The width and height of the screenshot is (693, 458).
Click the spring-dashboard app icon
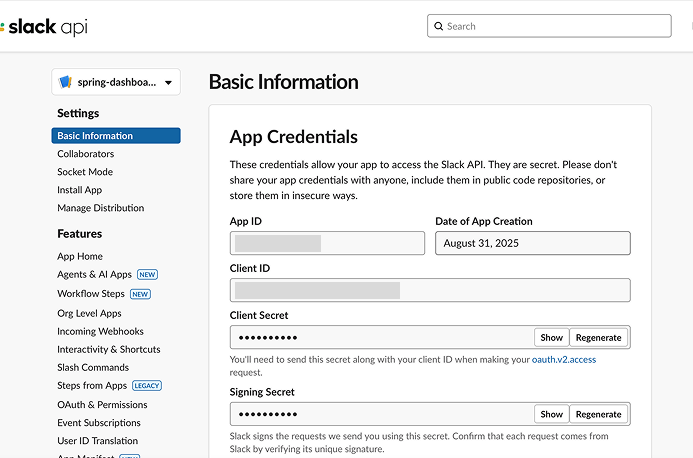point(65,82)
